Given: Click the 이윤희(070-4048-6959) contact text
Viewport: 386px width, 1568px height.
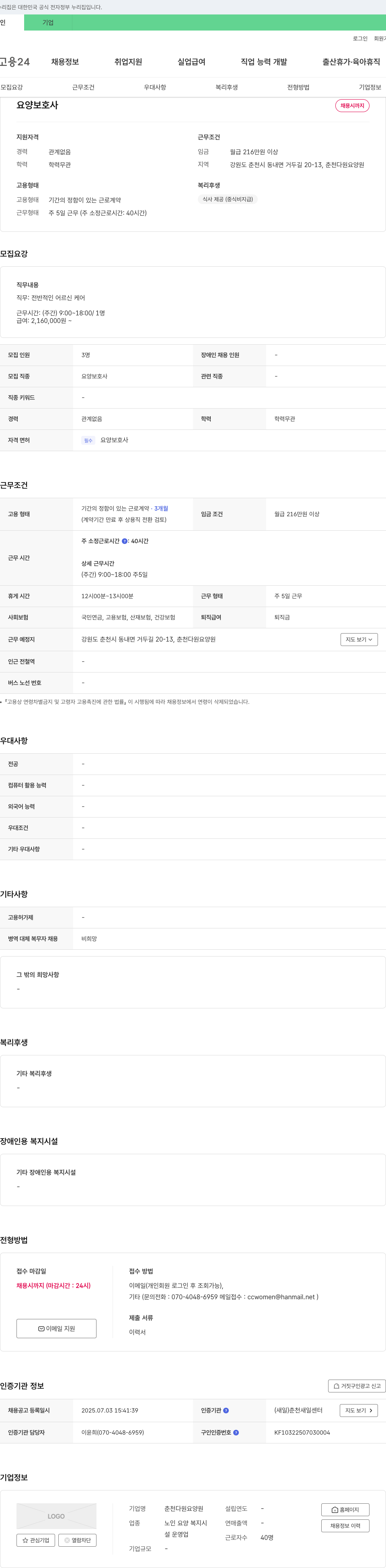Looking at the screenshot, I should [x=113, y=1433].
